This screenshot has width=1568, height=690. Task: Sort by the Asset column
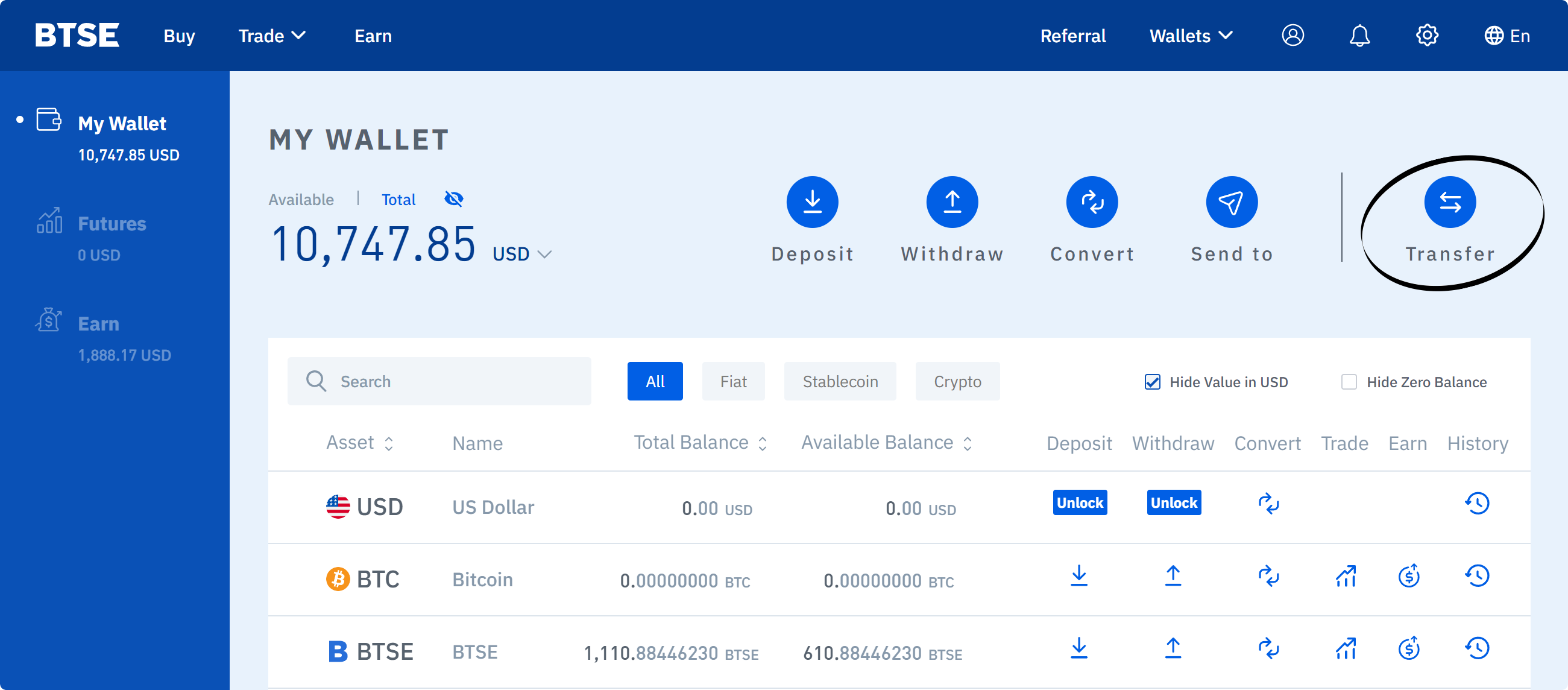[360, 443]
